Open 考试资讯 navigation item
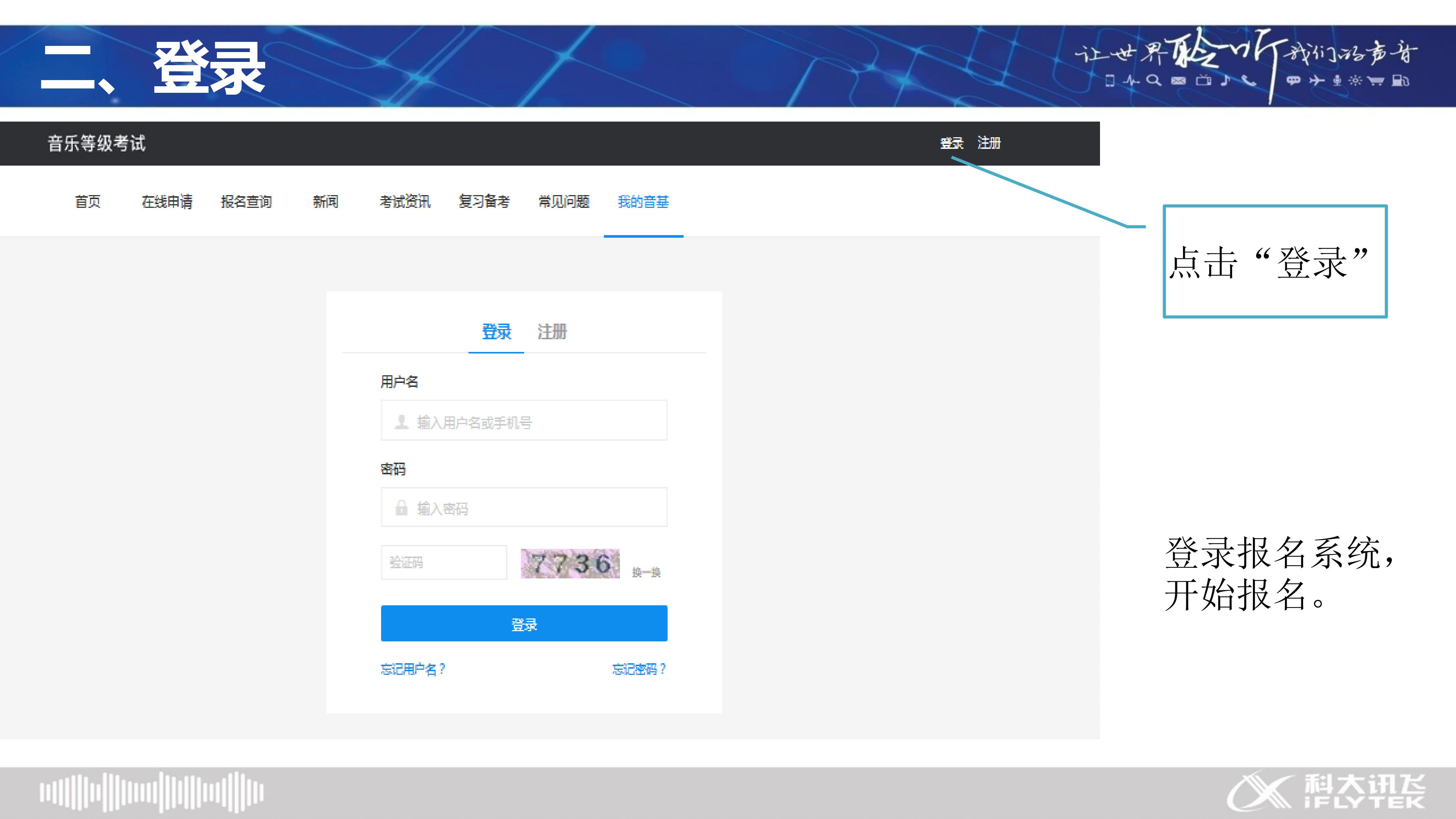The width and height of the screenshot is (1456, 819). [405, 202]
